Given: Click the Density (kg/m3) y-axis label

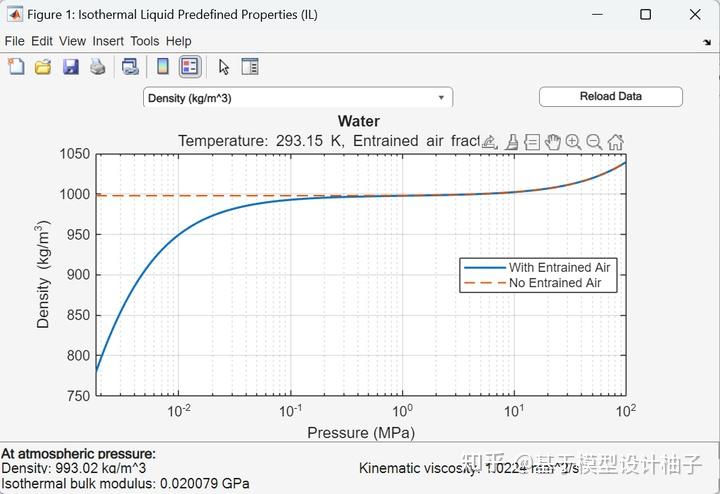Looking at the screenshot, I should 43,275.
